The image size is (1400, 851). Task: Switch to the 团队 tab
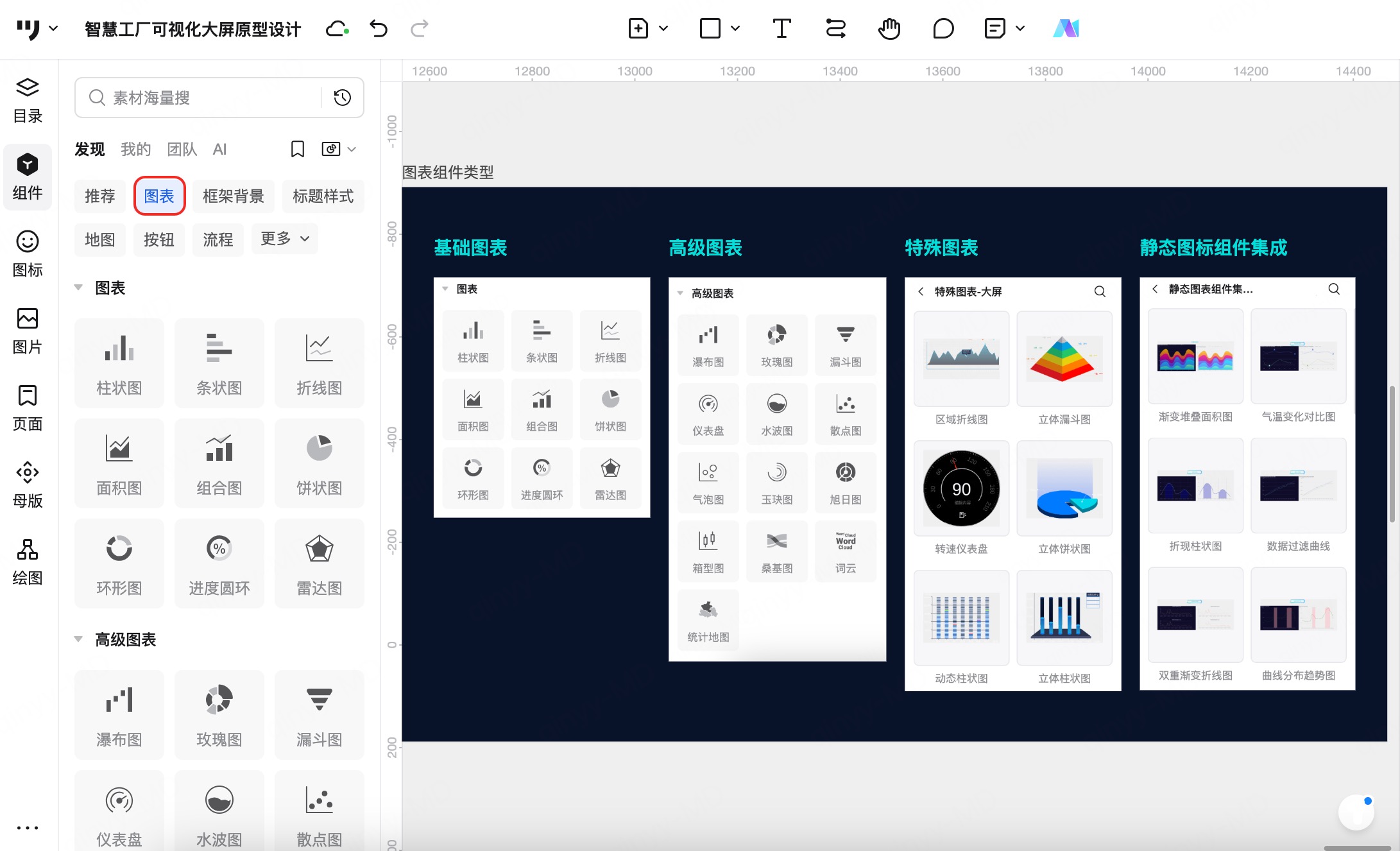(182, 150)
